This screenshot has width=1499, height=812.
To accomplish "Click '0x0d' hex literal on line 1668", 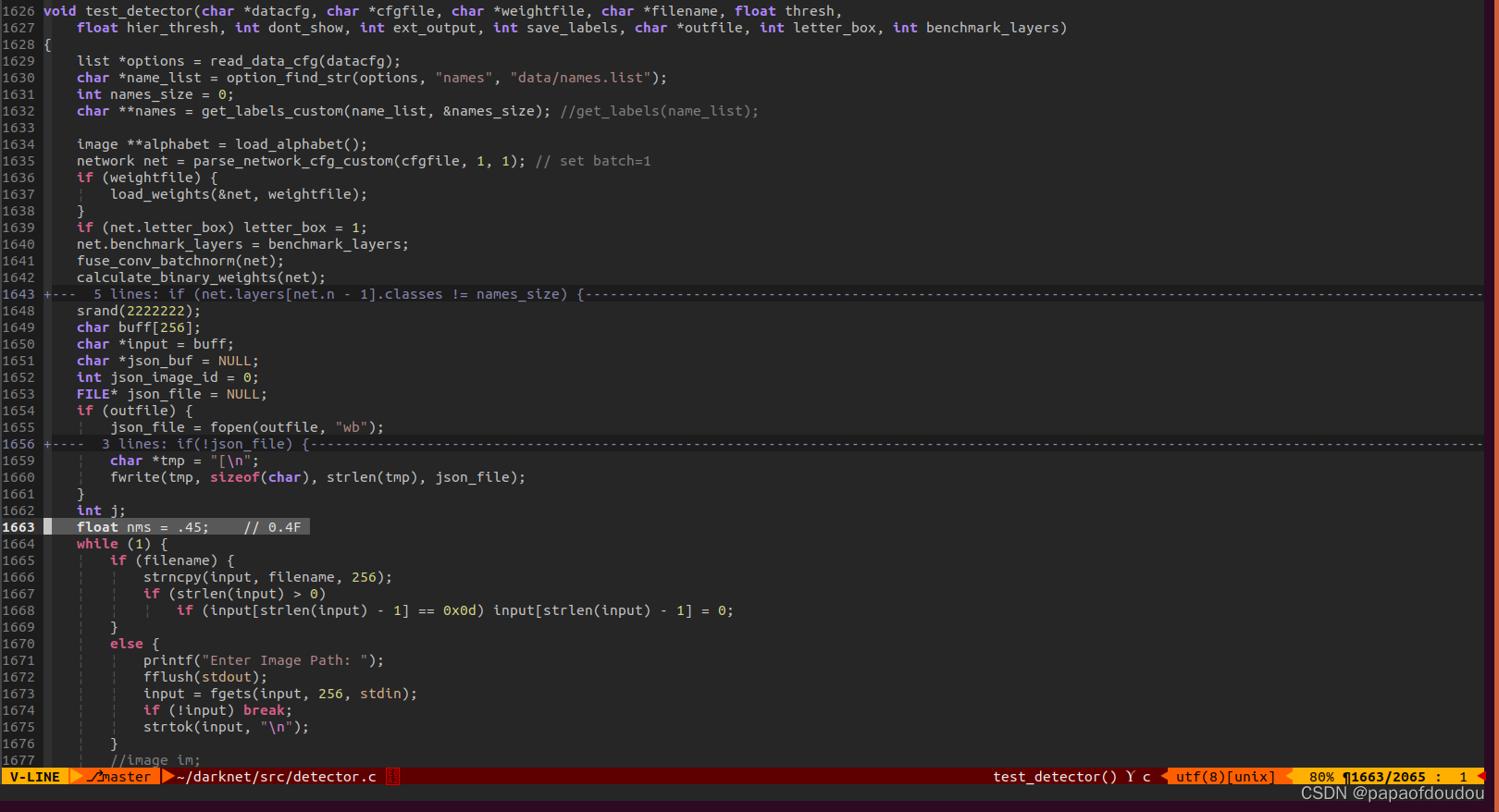I will pos(460,610).
